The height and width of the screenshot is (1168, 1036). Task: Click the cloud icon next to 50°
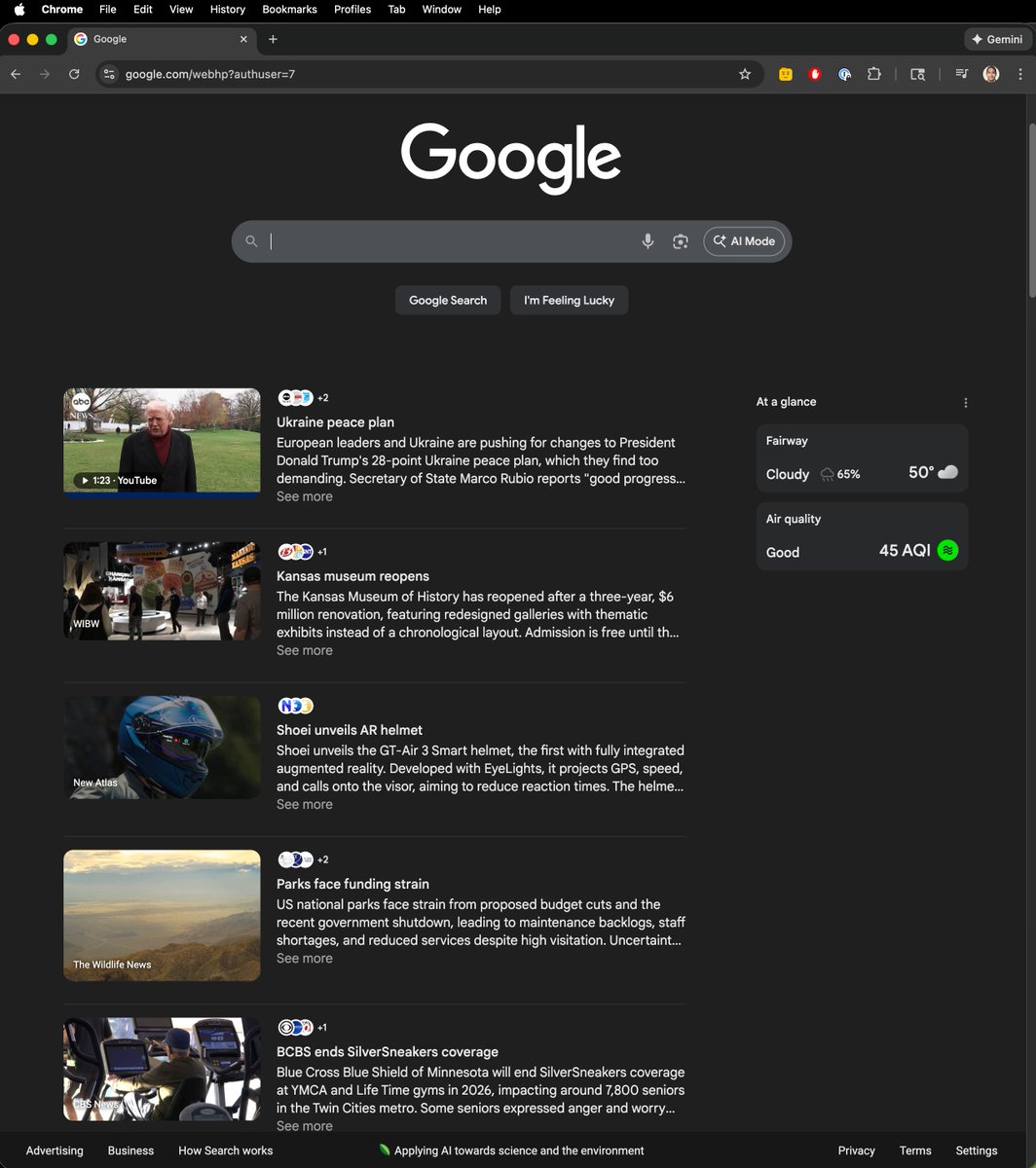tap(947, 472)
